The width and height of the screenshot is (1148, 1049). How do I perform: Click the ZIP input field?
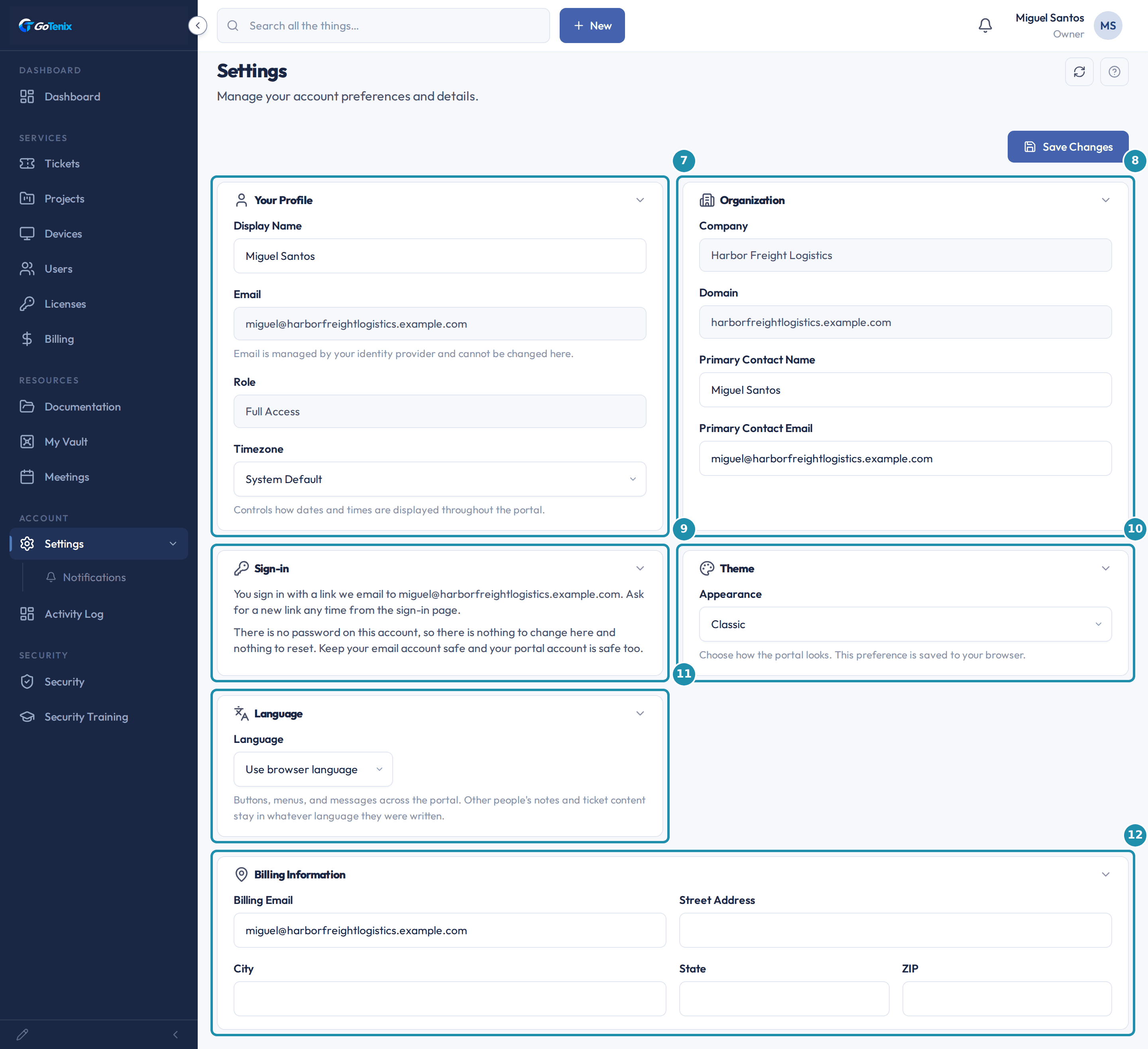[1007, 998]
